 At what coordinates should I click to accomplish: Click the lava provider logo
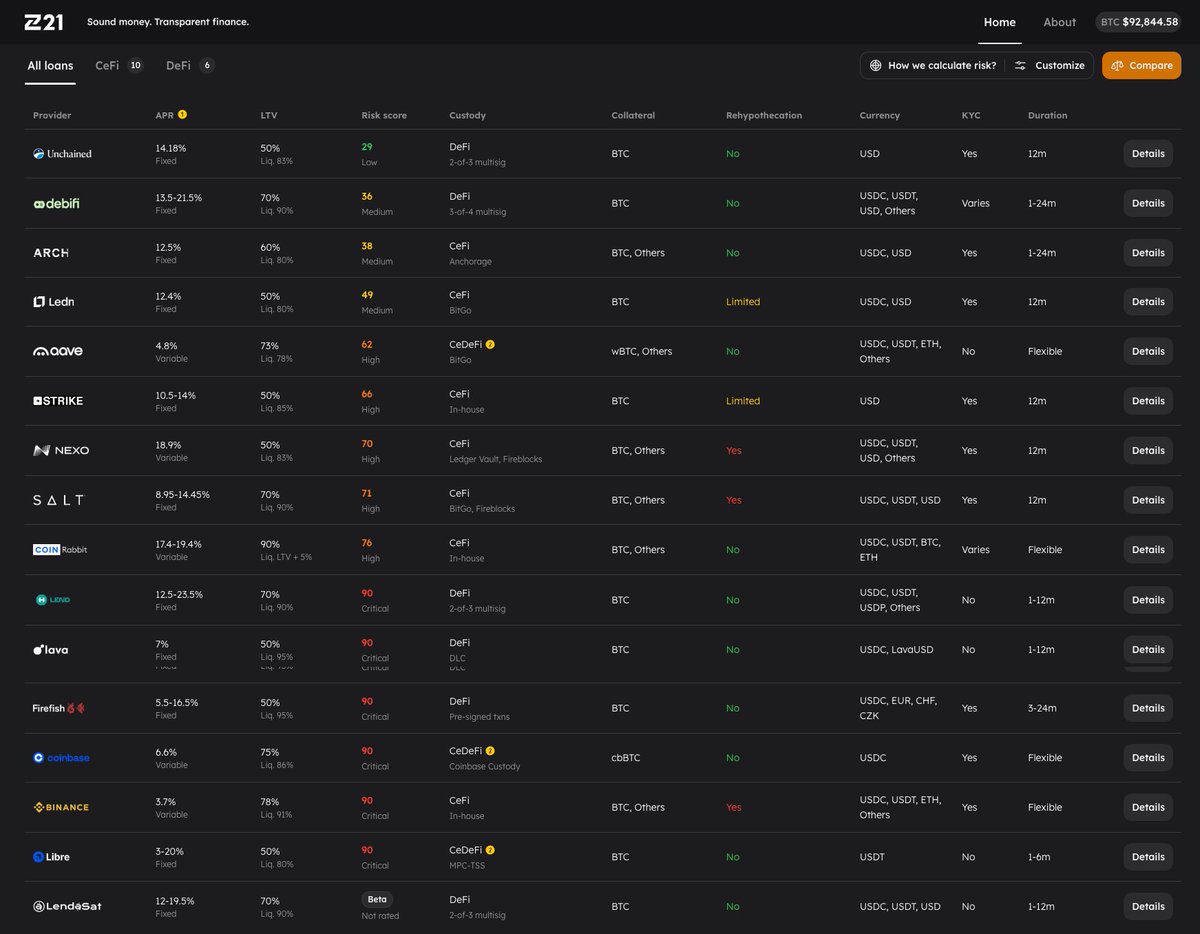[x=51, y=650]
